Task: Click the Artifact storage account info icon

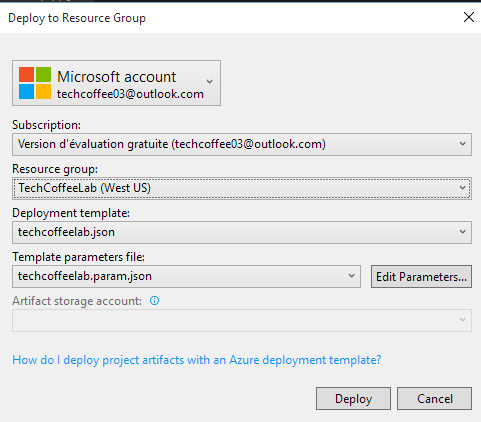Action: [x=154, y=301]
